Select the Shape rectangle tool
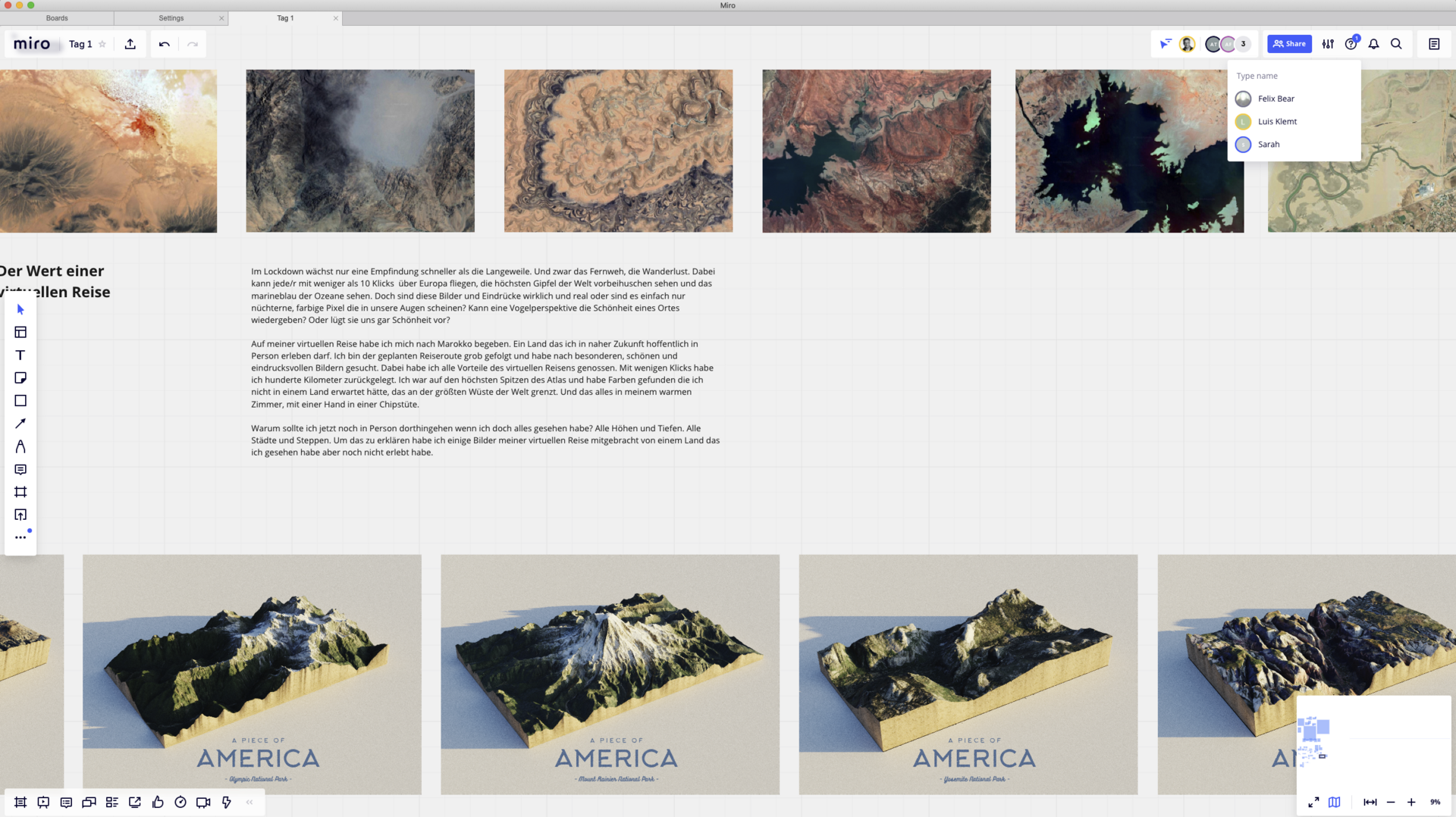This screenshot has height=817, width=1456. 20,400
